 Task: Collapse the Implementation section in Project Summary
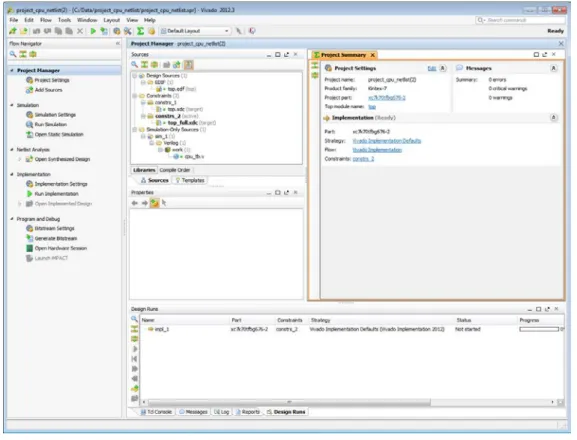(x=553, y=118)
